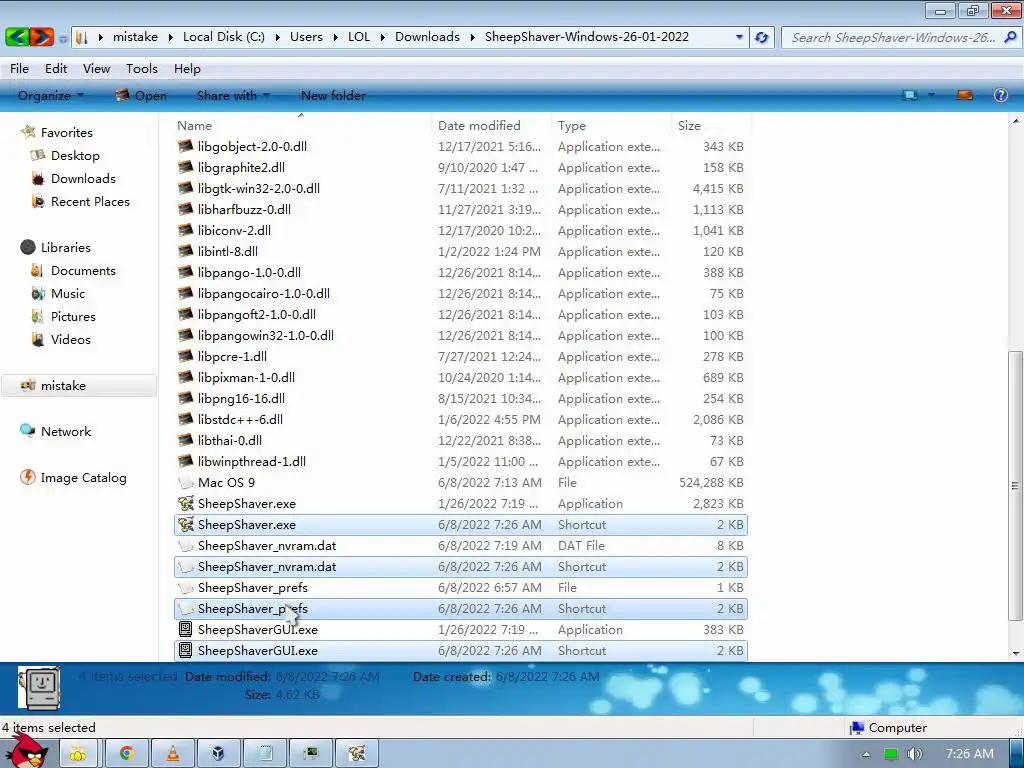Open the View menu
Viewport: 1024px width, 768px height.
[96, 69]
